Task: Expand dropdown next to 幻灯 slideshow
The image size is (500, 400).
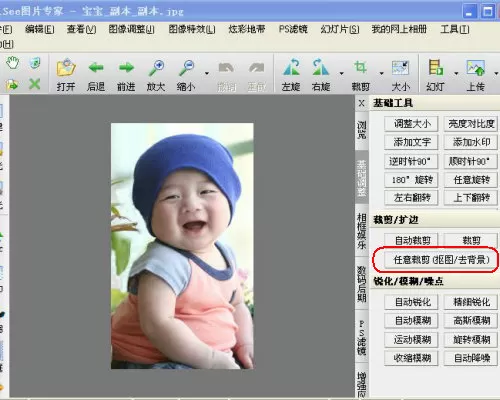Action: (x=456, y=73)
